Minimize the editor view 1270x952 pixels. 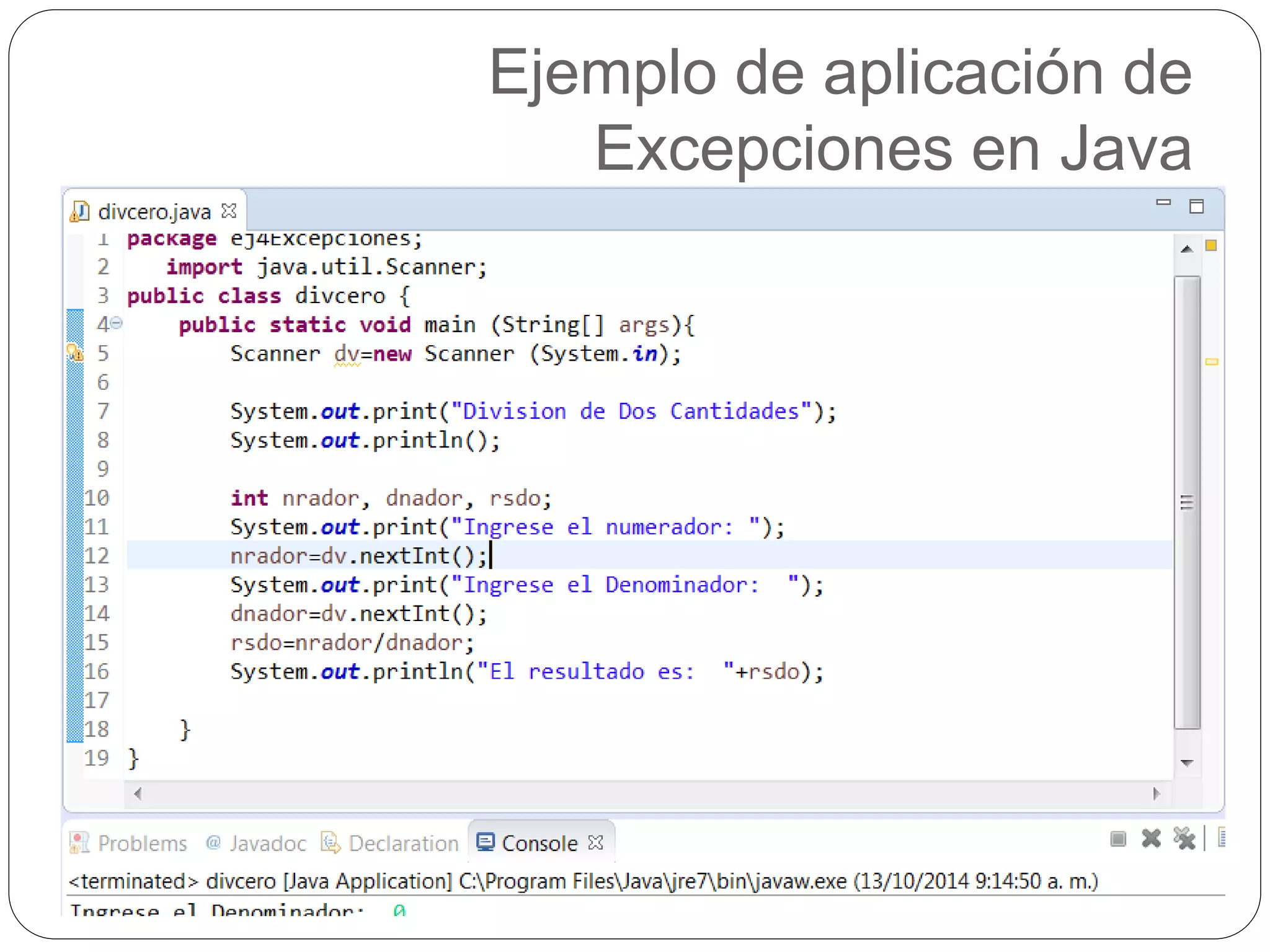tap(1163, 203)
